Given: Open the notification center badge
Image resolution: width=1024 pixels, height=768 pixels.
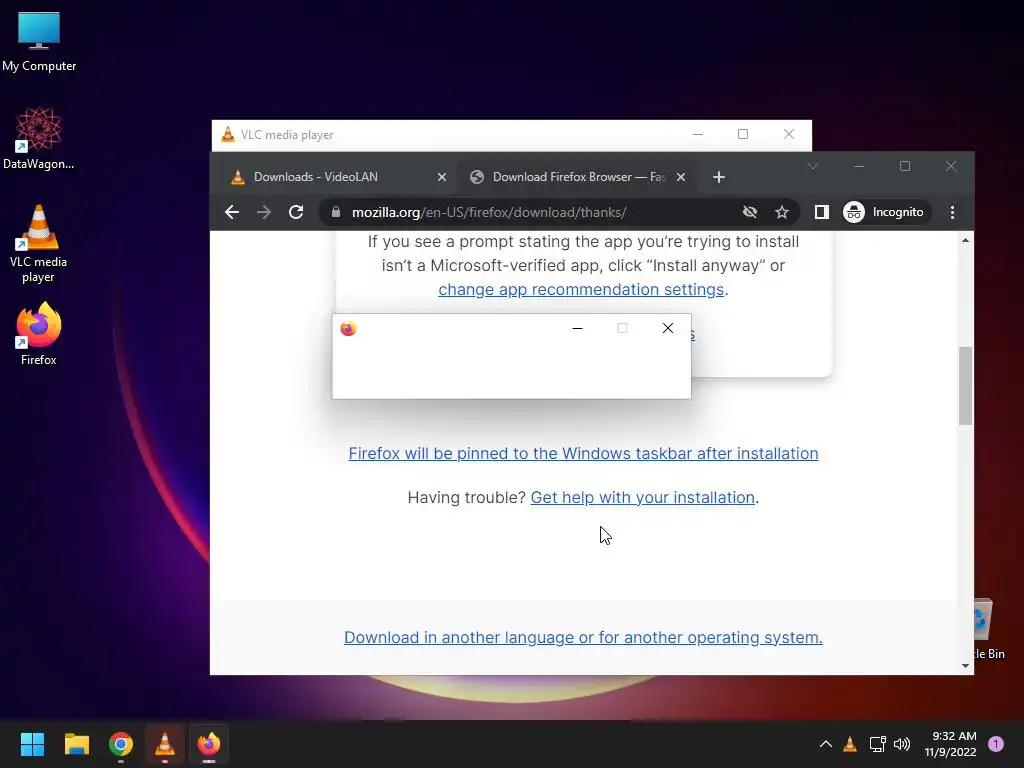Looking at the screenshot, I should point(996,744).
